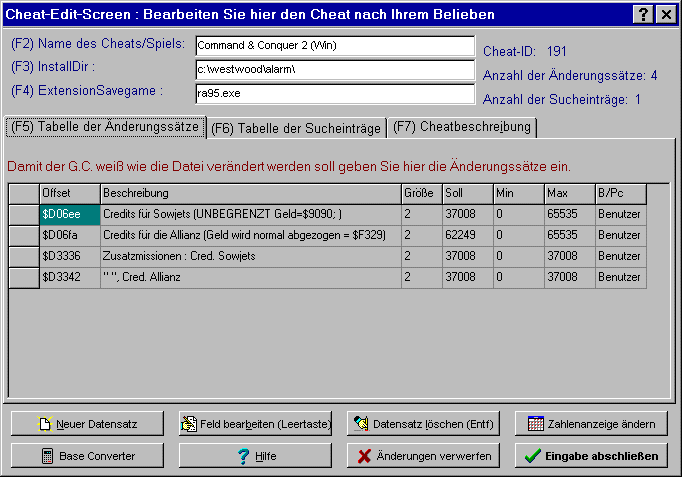Click the Größe column header
Screen dimensions: 682x477
[422, 193]
